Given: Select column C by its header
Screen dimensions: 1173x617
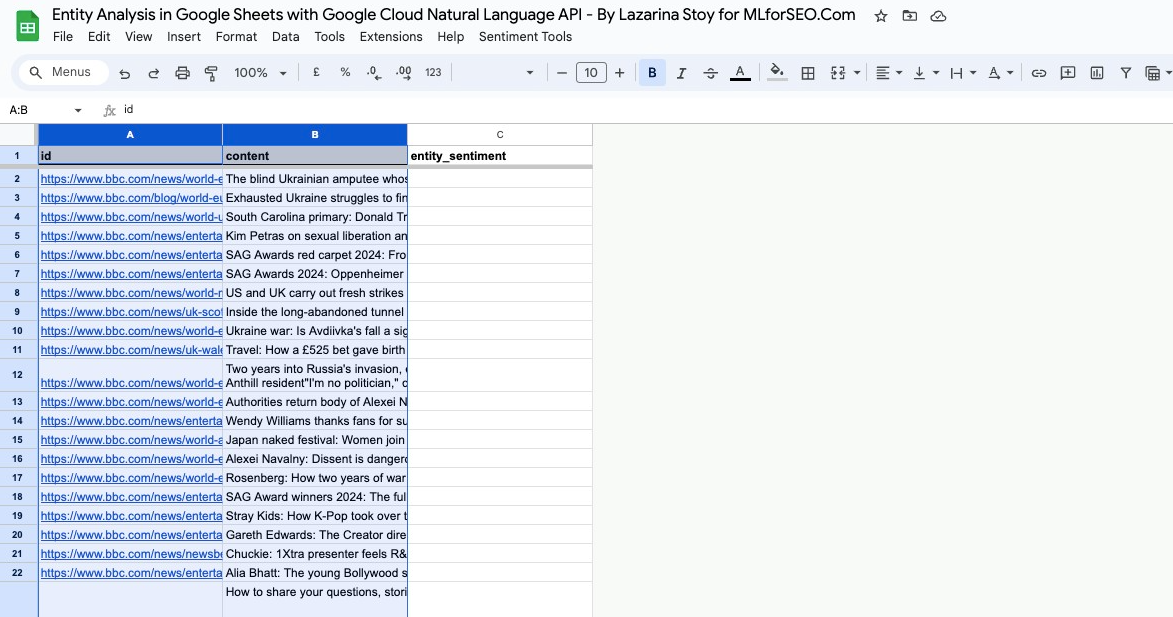Looking at the screenshot, I should (x=500, y=135).
